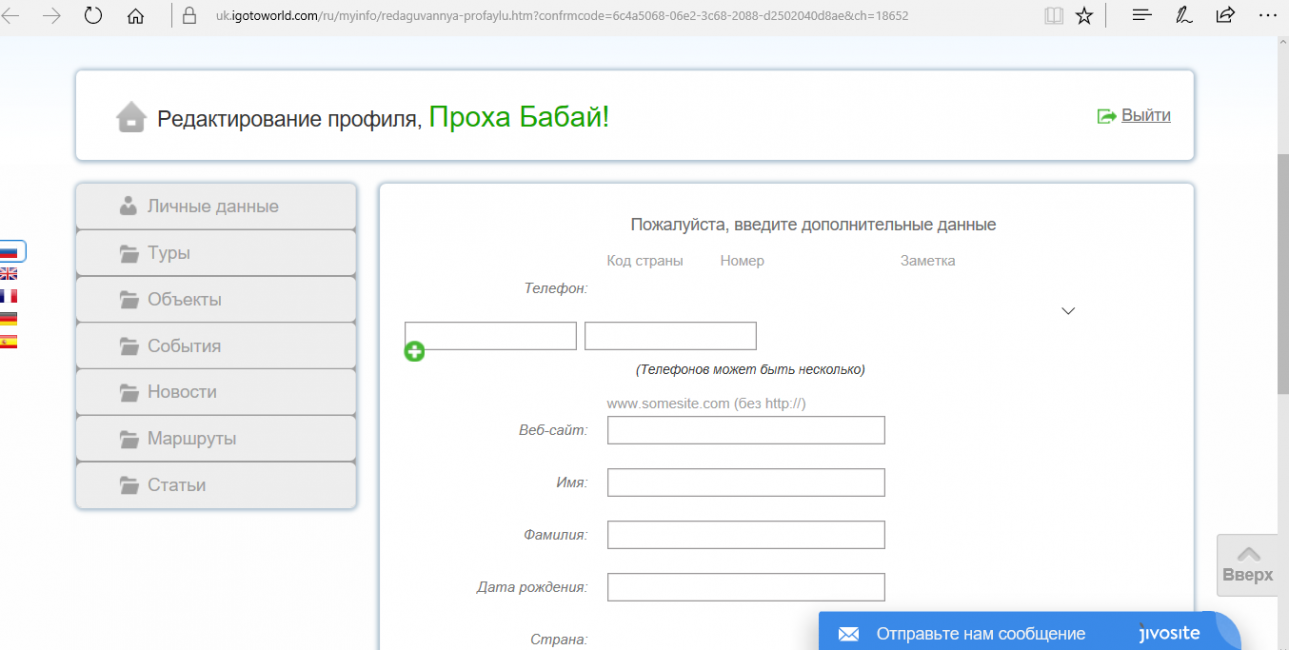Expand the phone note dropdown arrow

[1067, 311]
